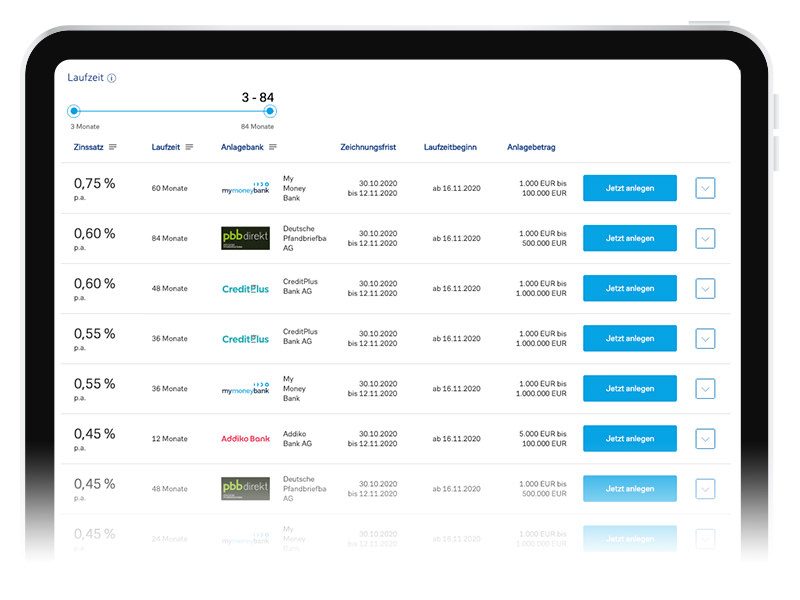Click Anlagebetrag column header
800x600 pixels.
pyautogui.click(x=531, y=147)
